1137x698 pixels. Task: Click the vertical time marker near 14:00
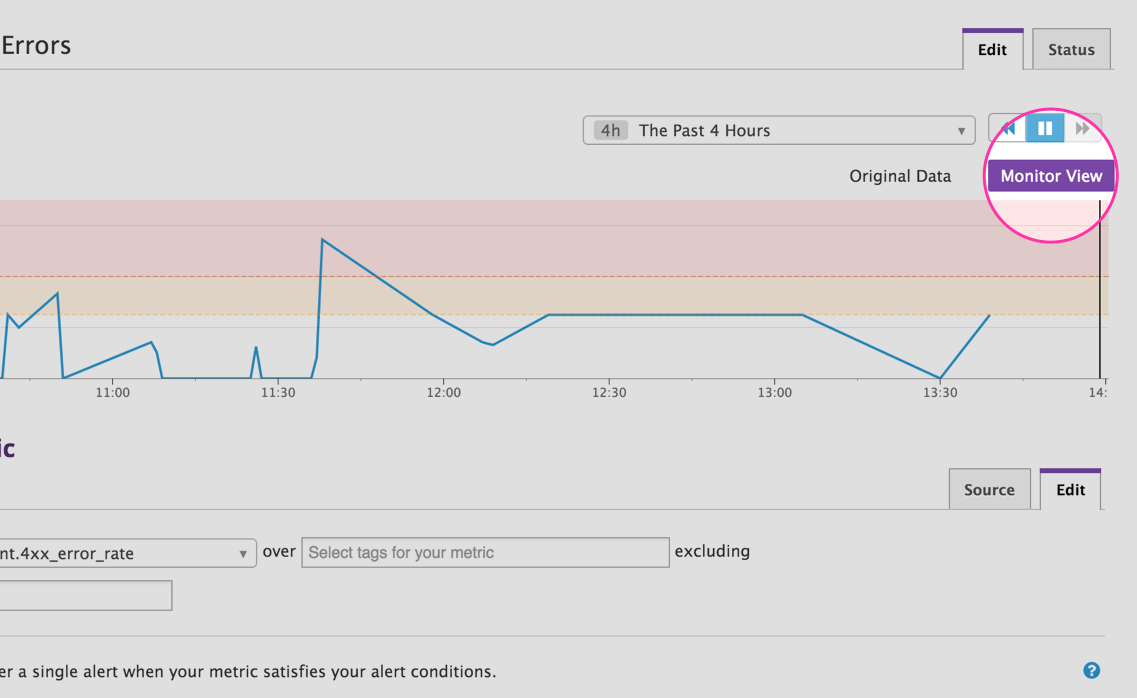click(x=1102, y=300)
